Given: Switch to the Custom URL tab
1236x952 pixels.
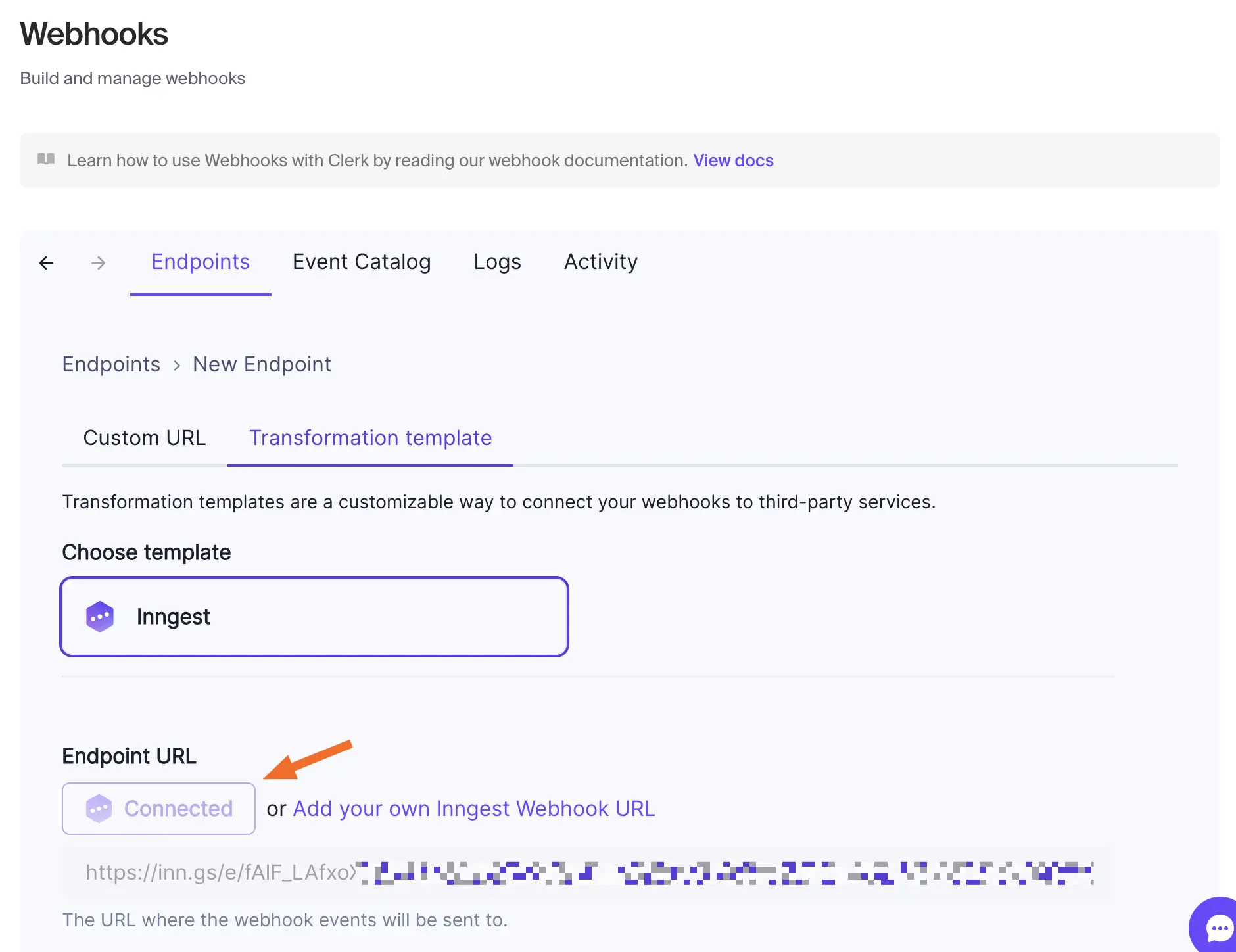Looking at the screenshot, I should click(145, 438).
